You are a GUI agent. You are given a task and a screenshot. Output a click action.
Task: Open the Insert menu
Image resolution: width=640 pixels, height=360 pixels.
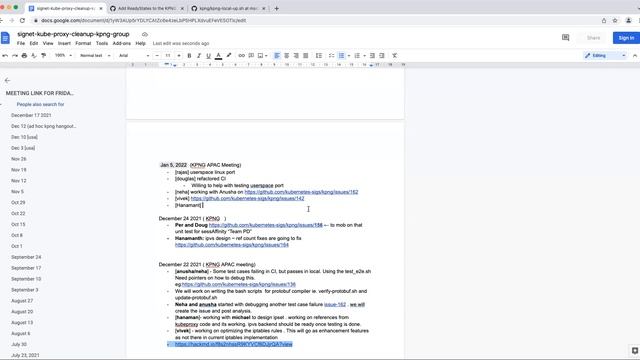64,43
